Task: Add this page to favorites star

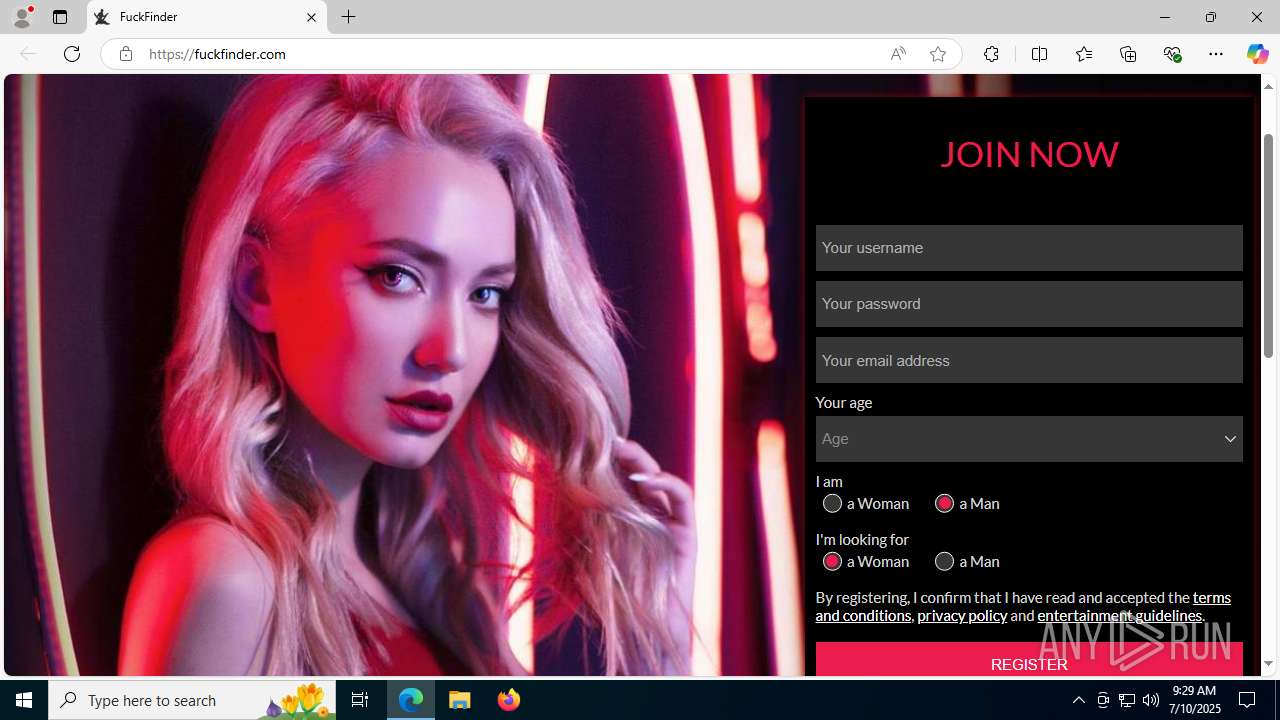Action: 937,54
